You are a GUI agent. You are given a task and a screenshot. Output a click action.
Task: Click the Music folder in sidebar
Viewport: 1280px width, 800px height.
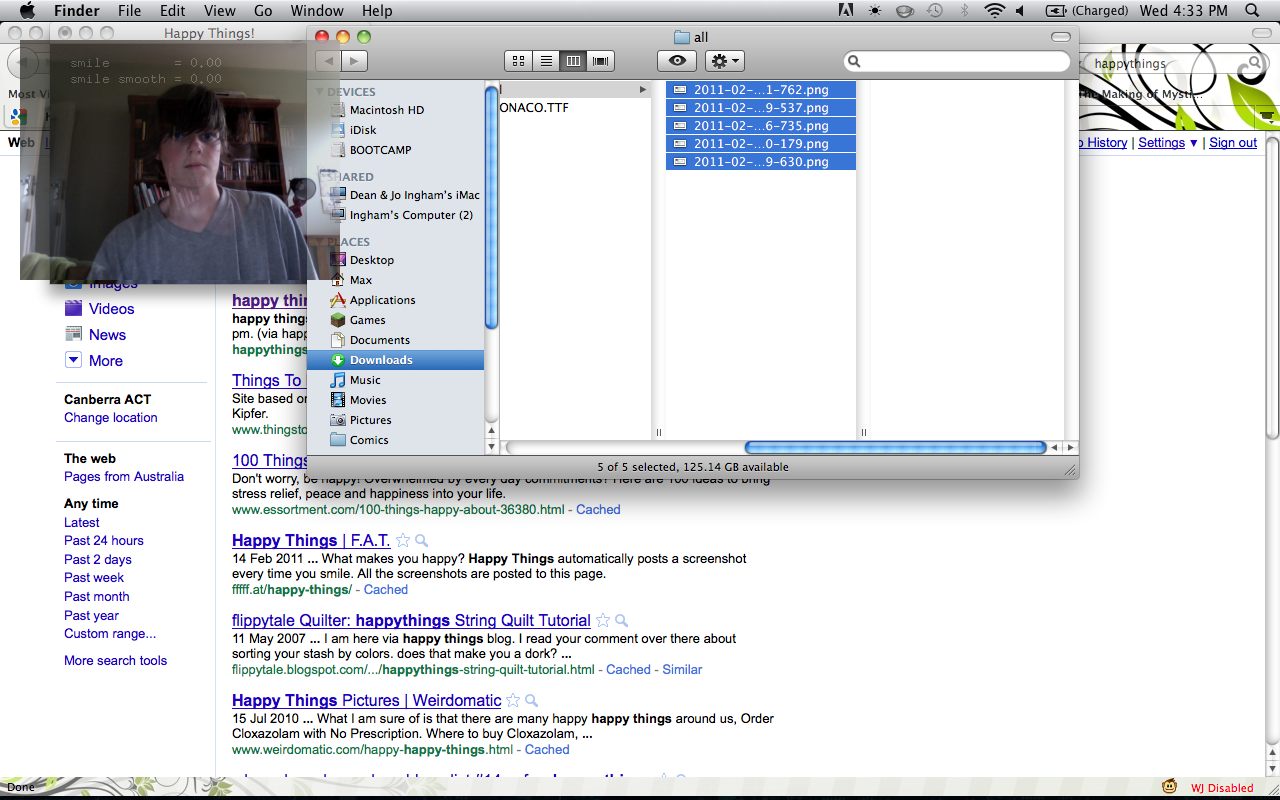click(365, 380)
